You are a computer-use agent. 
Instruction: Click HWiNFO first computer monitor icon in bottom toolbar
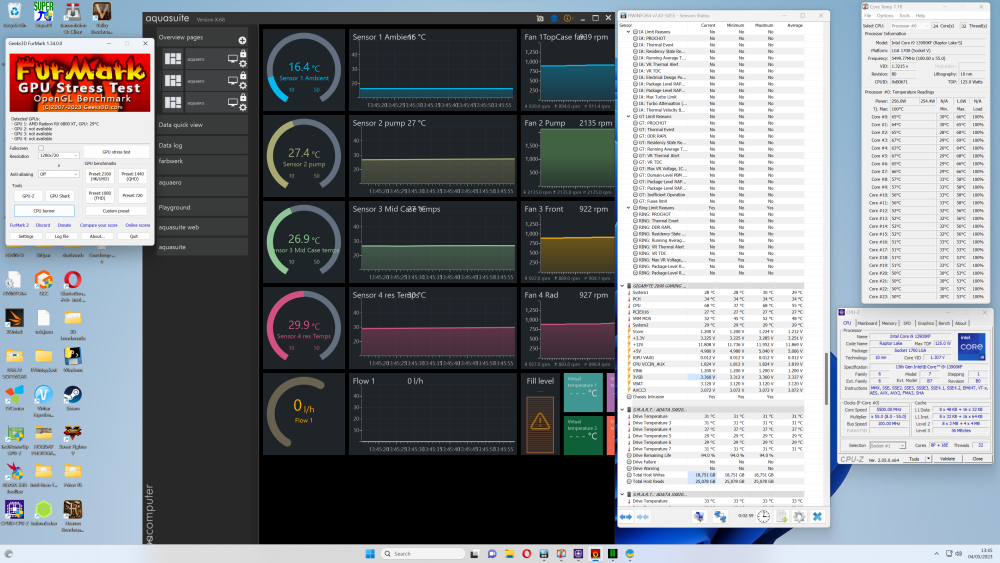[x=700, y=517]
